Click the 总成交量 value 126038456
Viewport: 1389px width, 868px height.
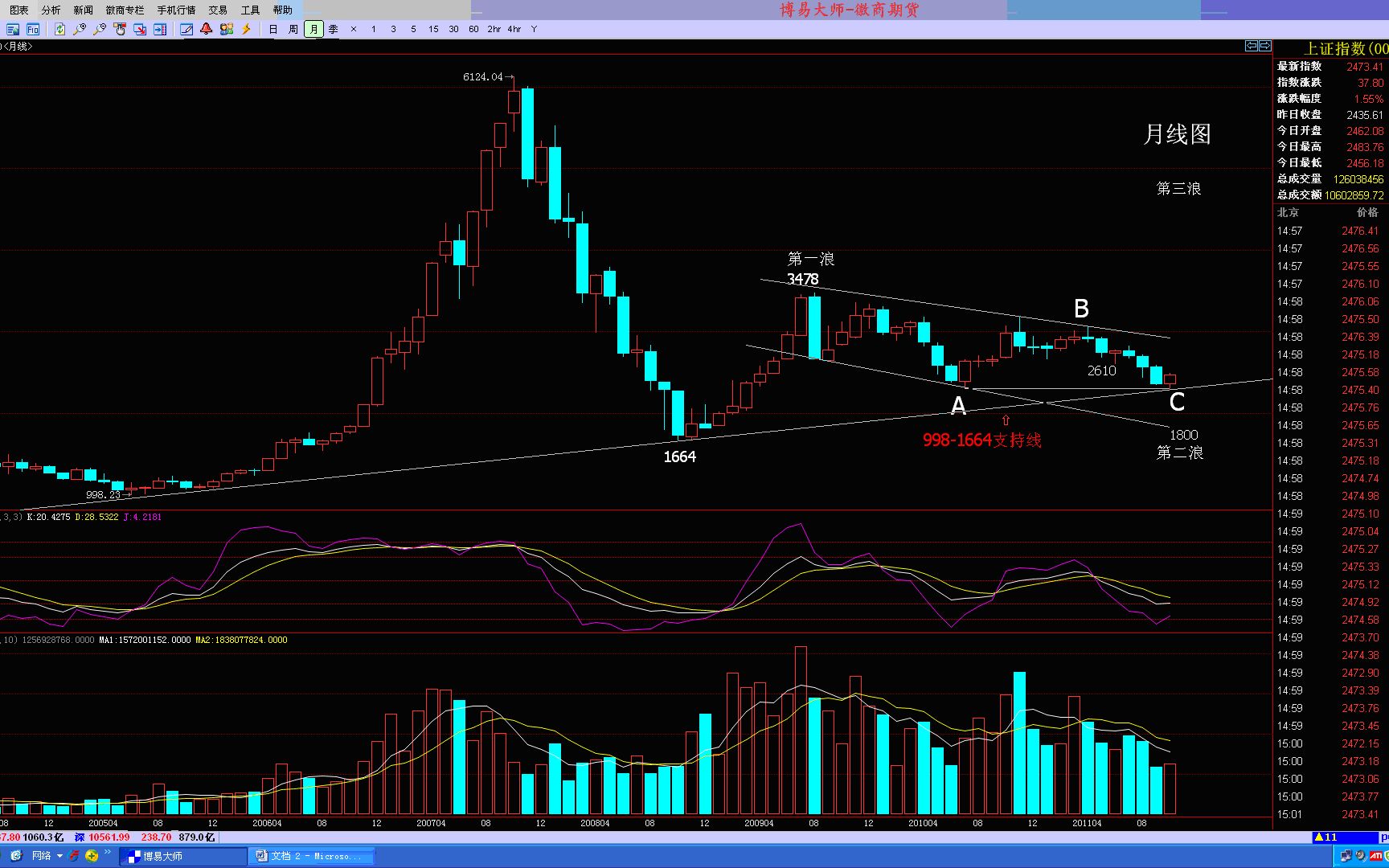point(1358,179)
